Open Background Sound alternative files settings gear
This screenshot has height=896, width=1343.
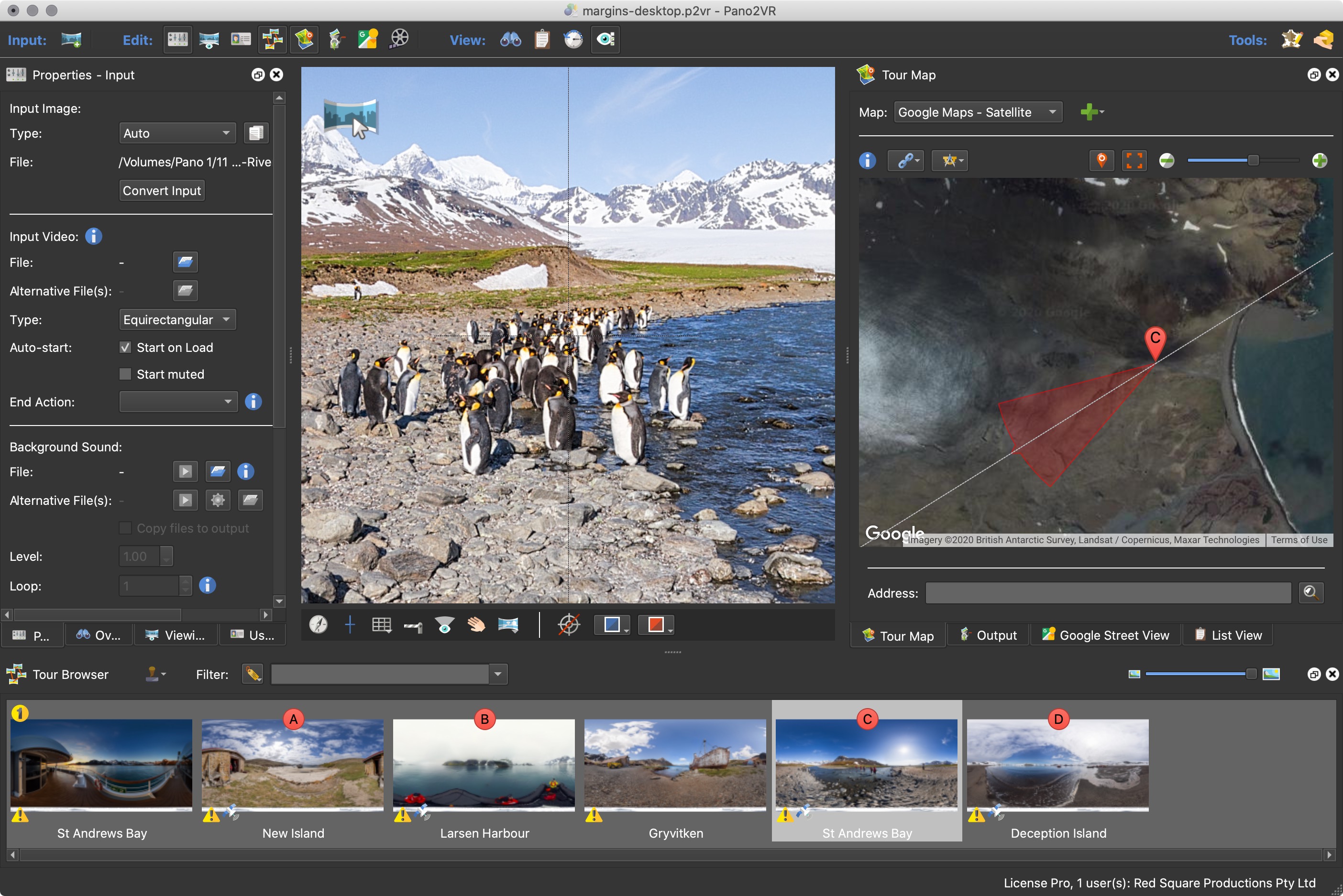point(218,500)
